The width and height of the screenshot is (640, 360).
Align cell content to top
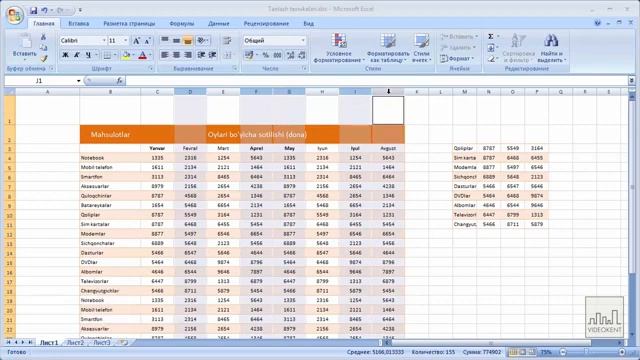coord(164,40)
